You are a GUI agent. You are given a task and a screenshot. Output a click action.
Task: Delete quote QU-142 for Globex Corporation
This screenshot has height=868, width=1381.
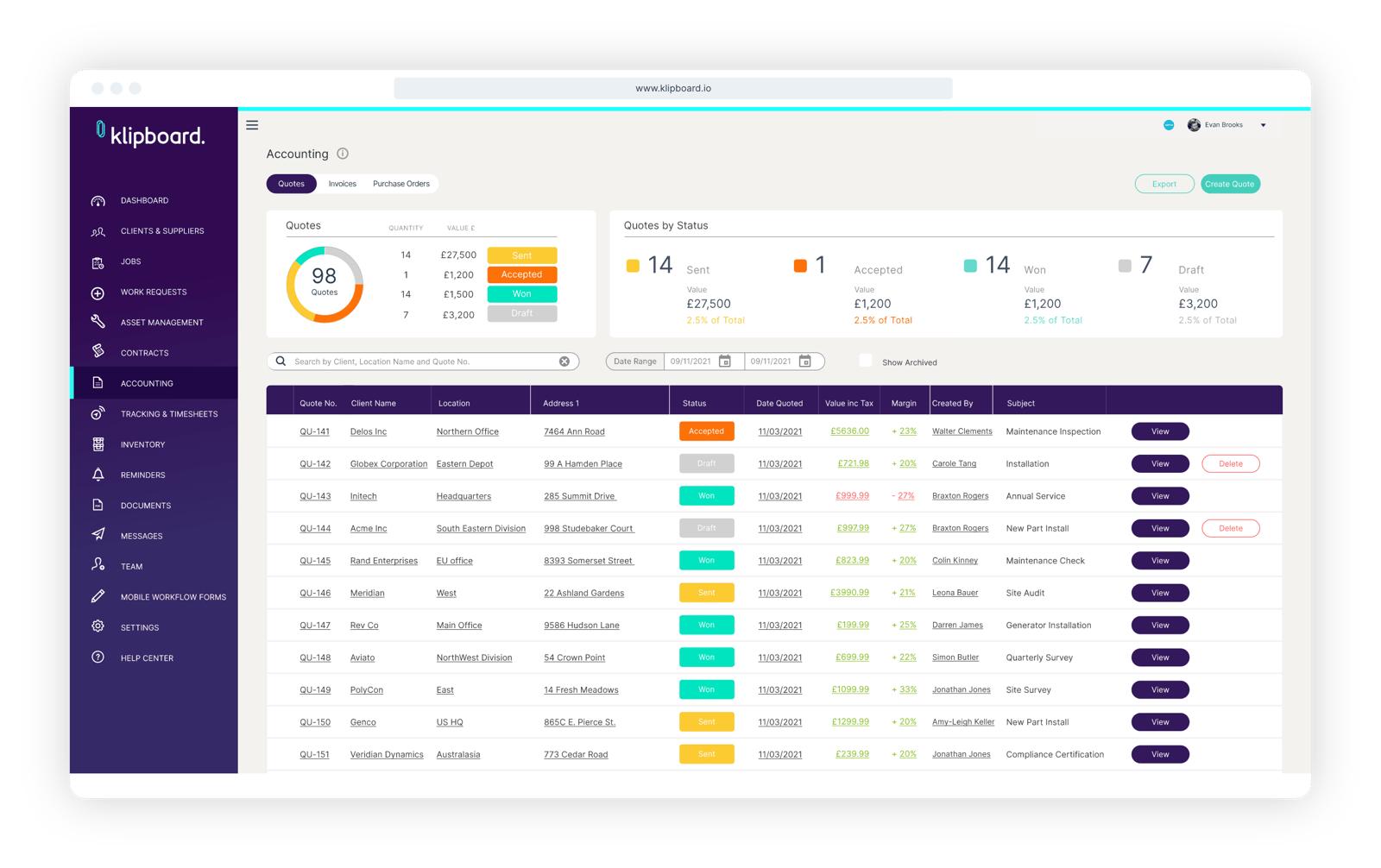(x=1230, y=464)
